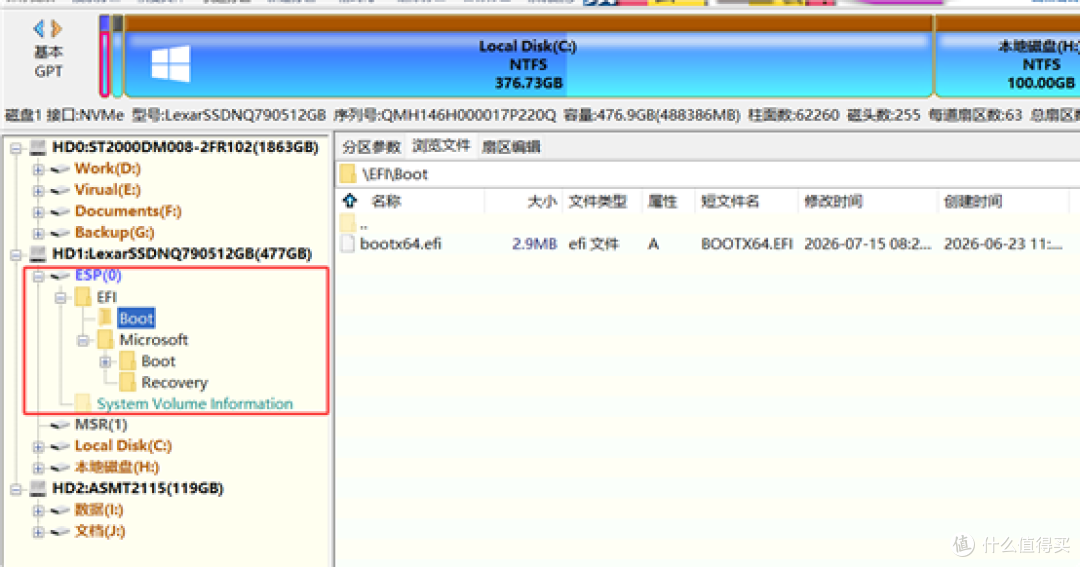The height and width of the screenshot is (567, 1080).
Task: Select 本地磁盘(H:) in the tree
Action: click(x=117, y=467)
